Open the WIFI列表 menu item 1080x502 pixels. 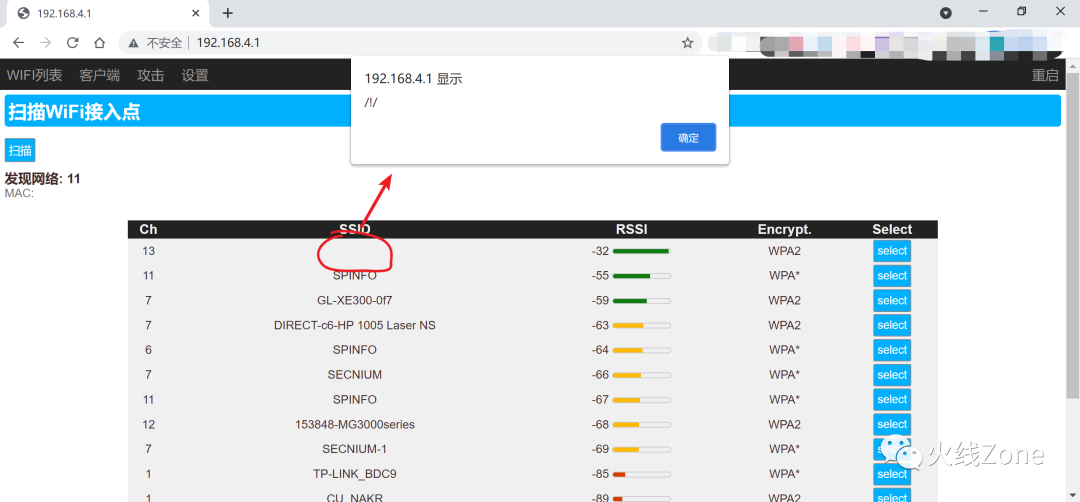[x=34, y=75]
